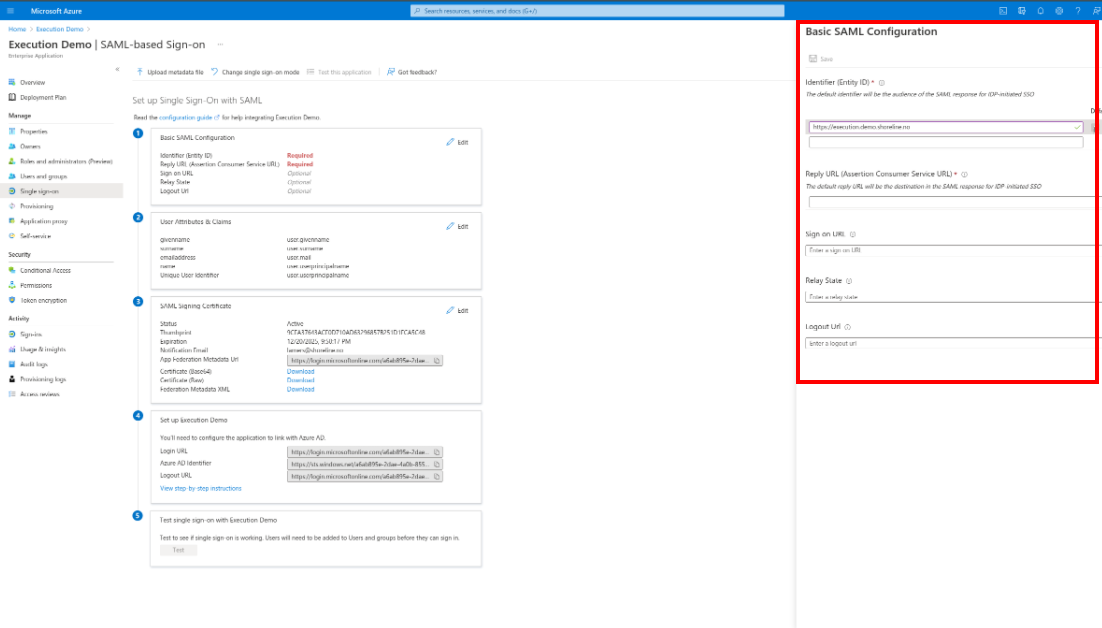The height and width of the screenshot is (628, 1102).
Task: Select the Single sign-on sidebar item
Action: [61, 191]
